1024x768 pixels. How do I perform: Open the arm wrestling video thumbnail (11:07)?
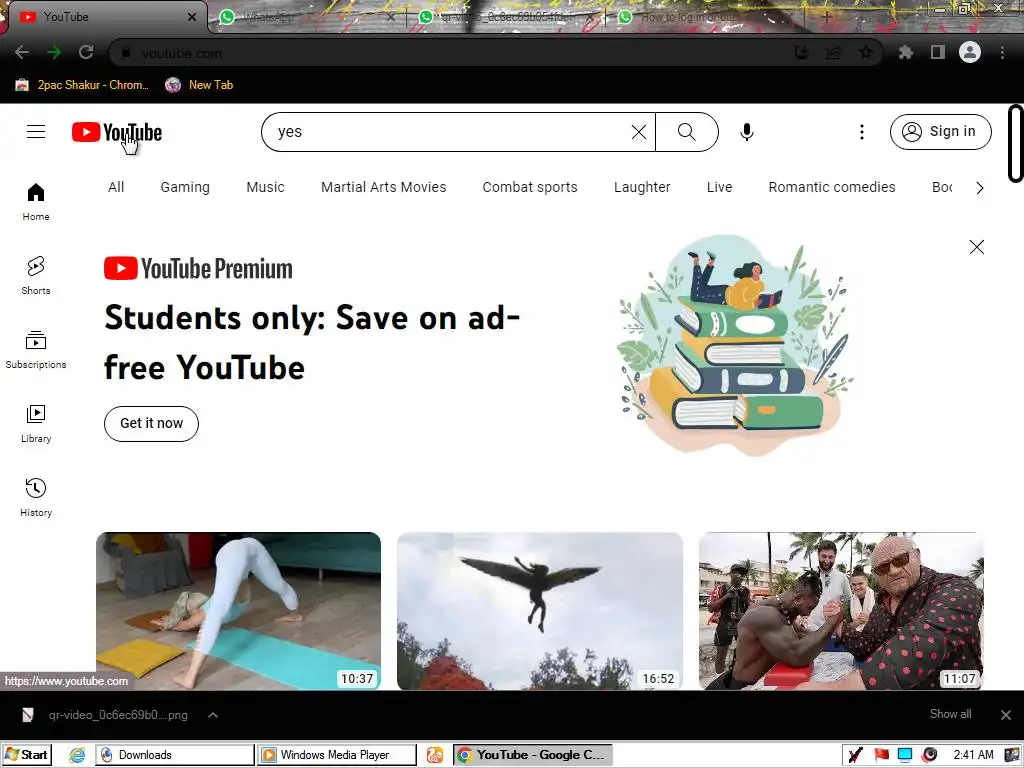click(841, 611)
